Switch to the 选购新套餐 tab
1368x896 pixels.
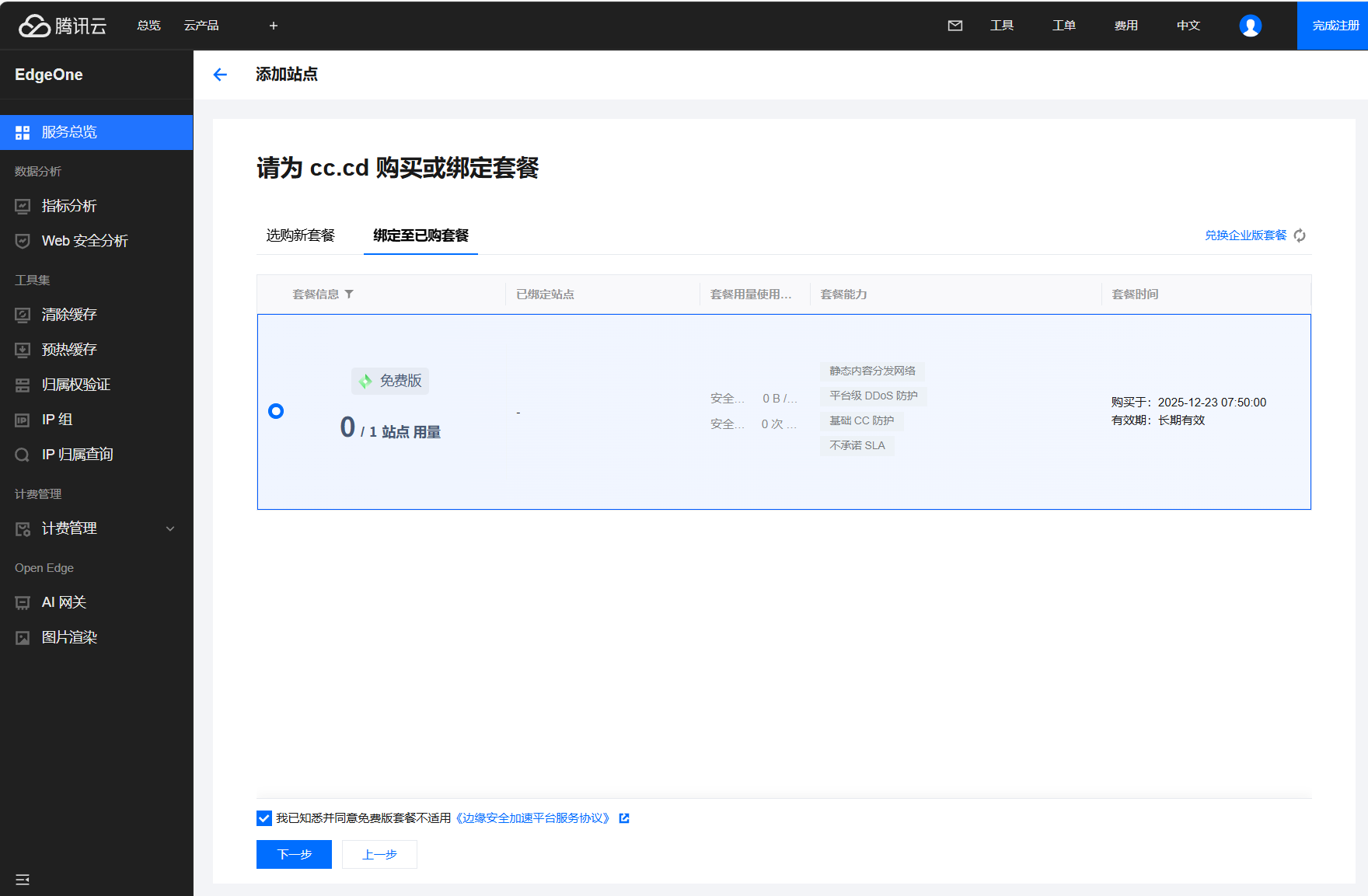pyautogui.click(x=300, y=235)
